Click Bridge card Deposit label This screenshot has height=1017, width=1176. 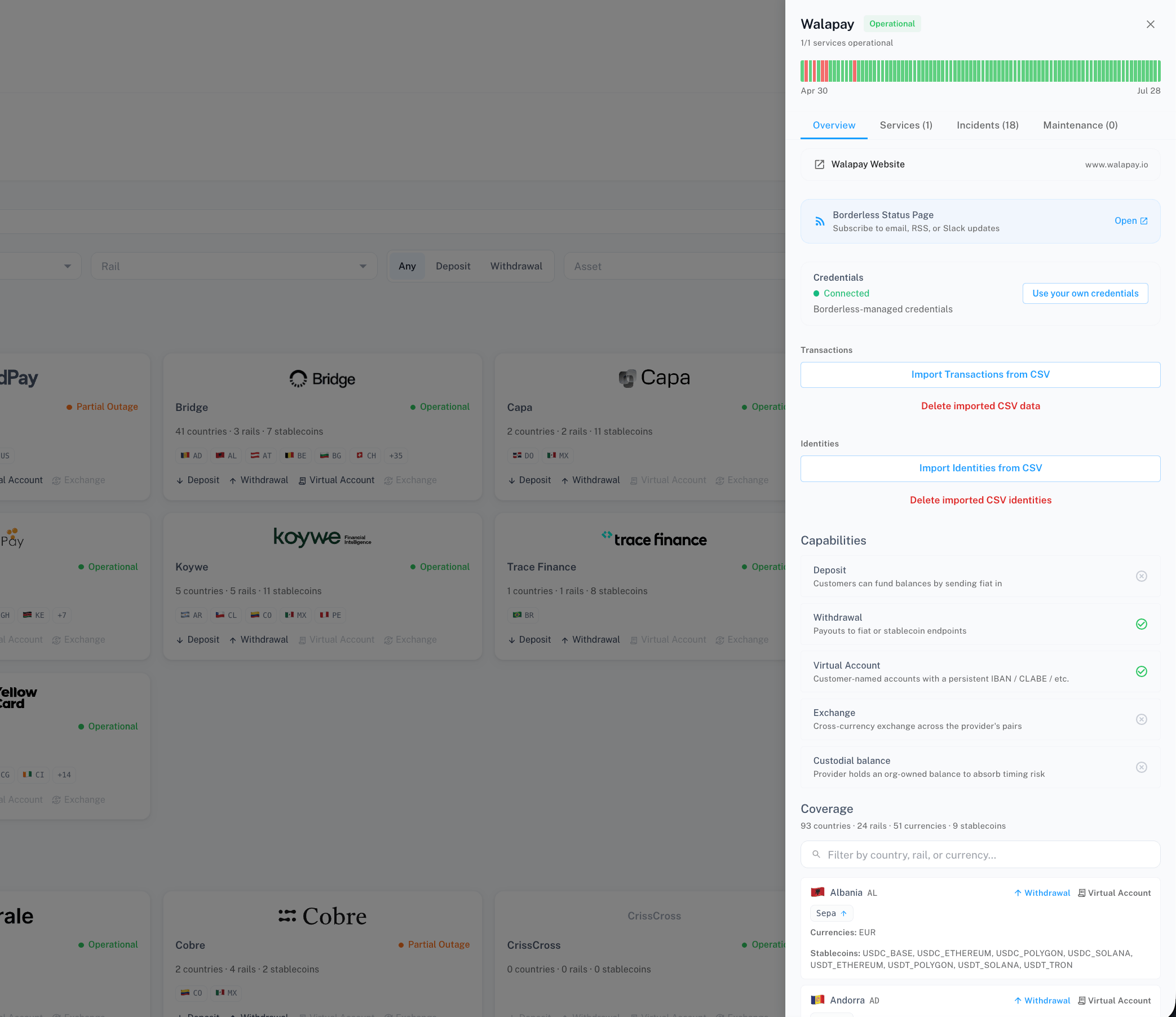[x=197, y=480]
